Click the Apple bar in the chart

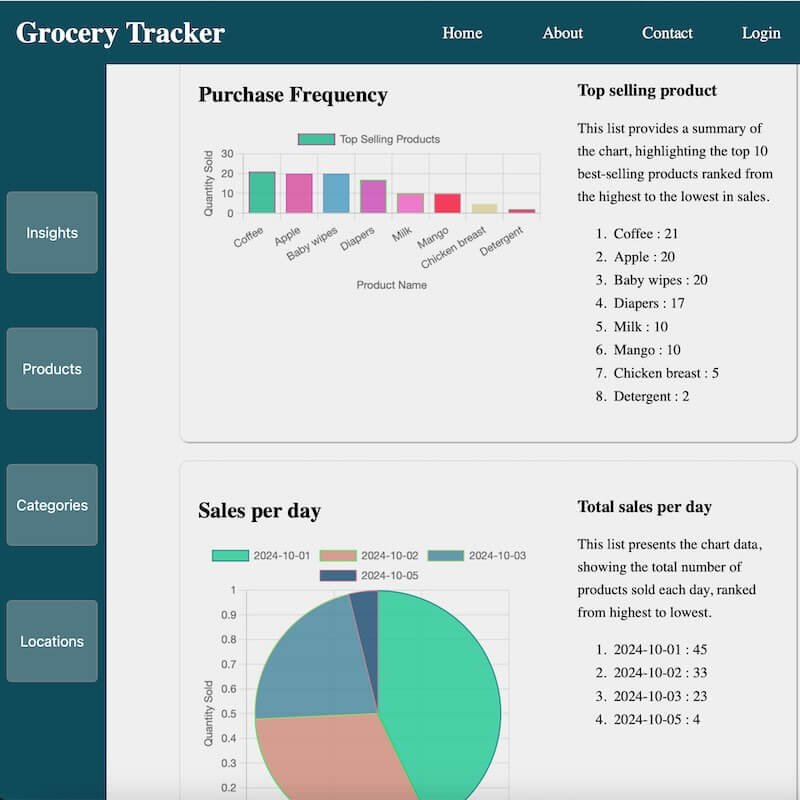(299, 193)
